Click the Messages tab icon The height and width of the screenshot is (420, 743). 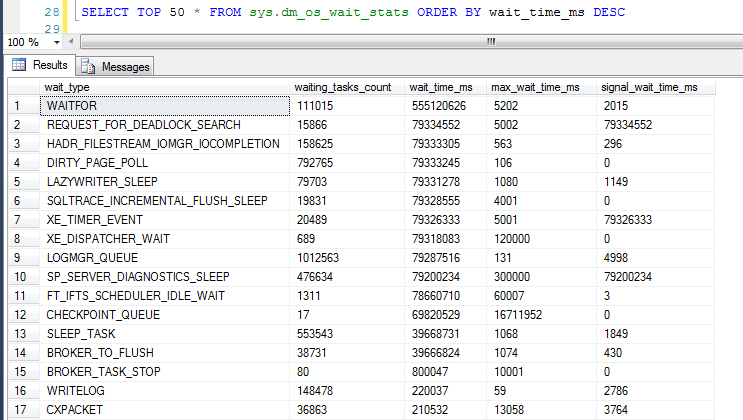pyautogui.click(x=87, y=66)
